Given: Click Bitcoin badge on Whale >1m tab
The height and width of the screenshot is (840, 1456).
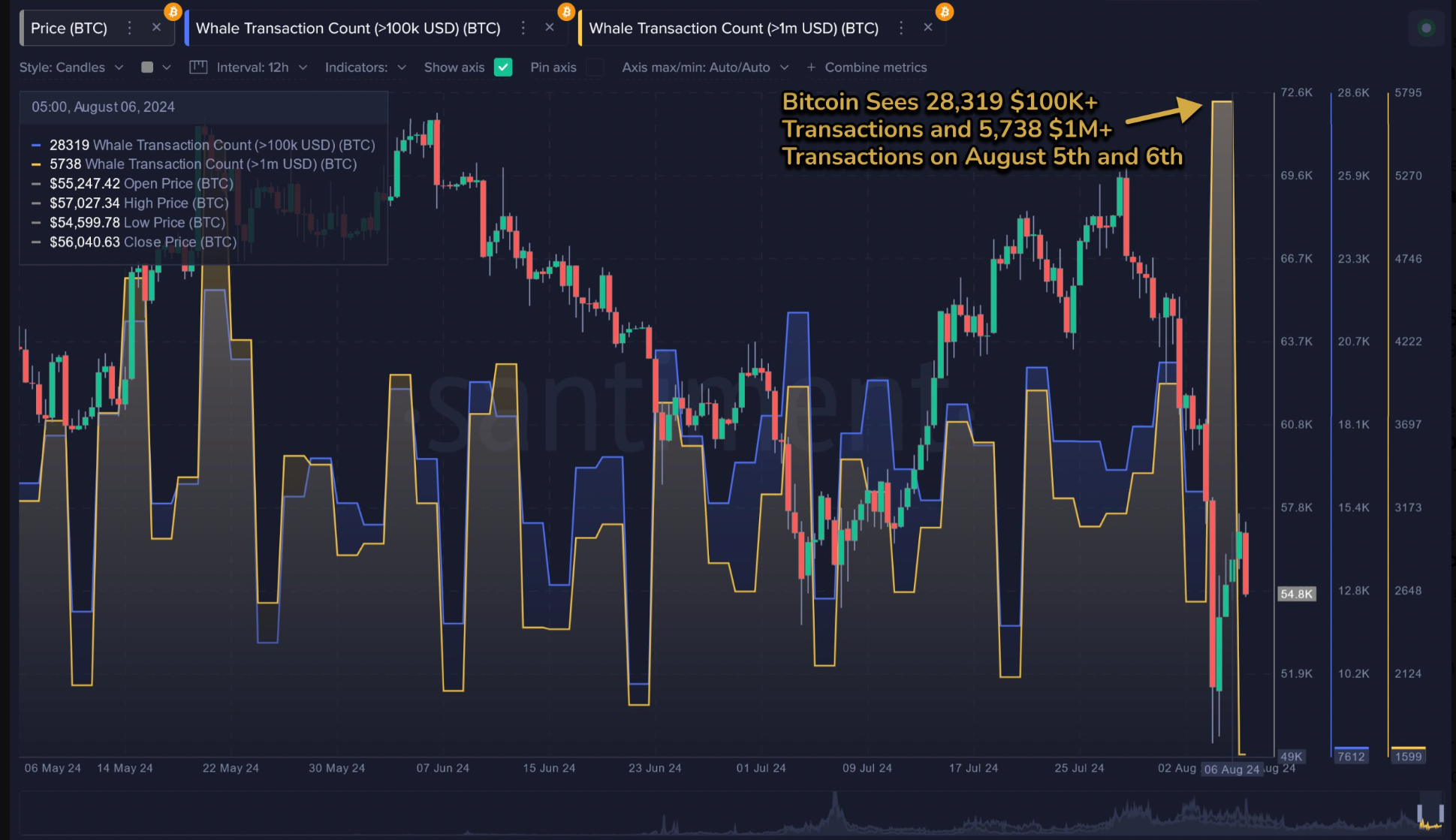Looking at the screenshot, I should click(945, 12).
